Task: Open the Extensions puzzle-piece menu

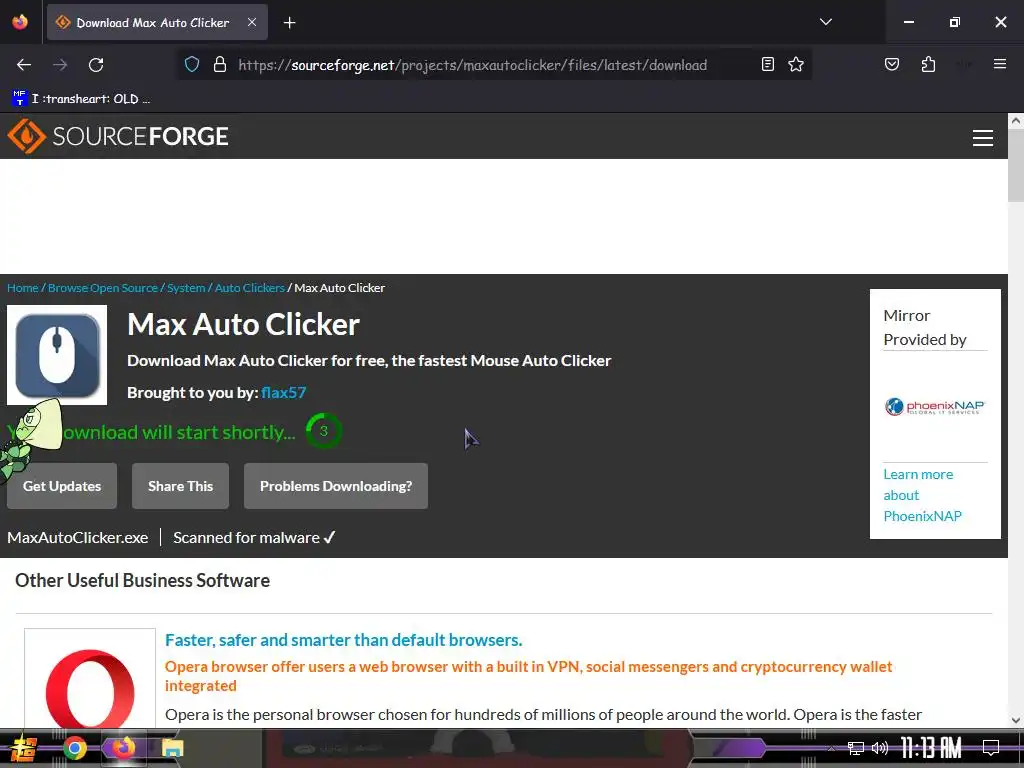Action: (928, 65)
